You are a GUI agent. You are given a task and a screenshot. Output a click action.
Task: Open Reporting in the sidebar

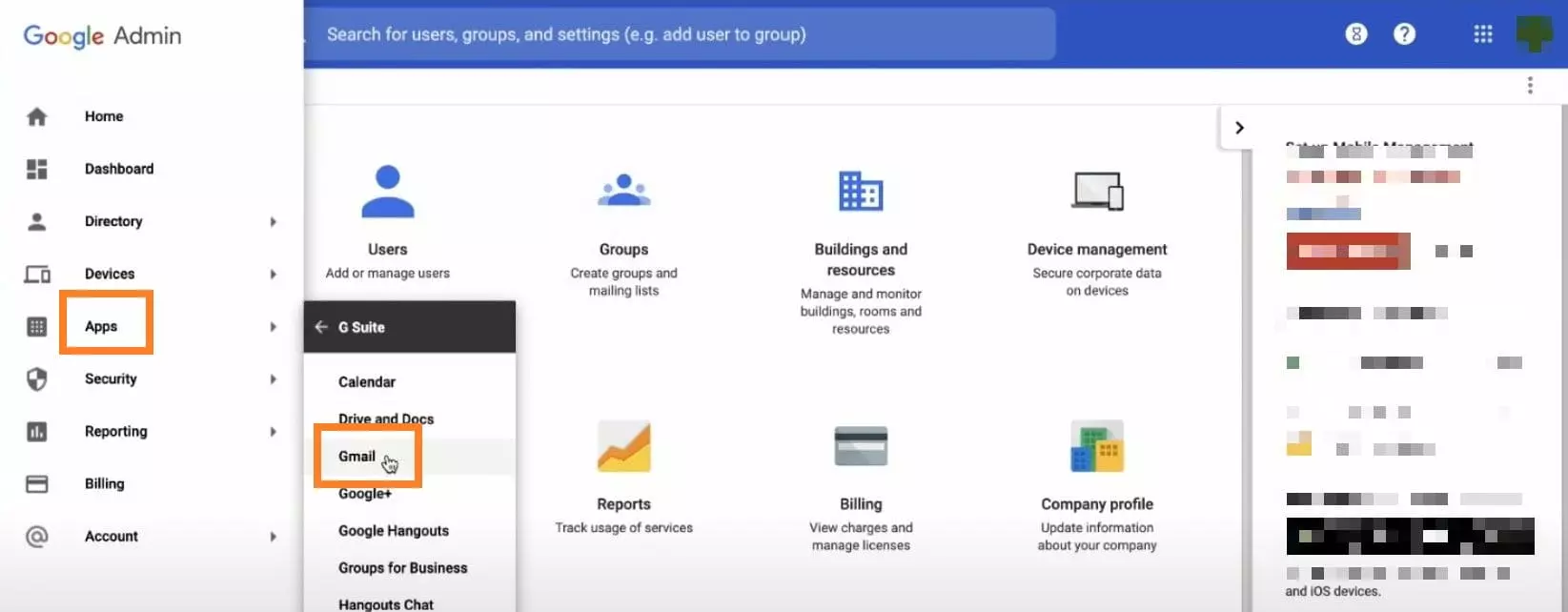coord(116,432)
